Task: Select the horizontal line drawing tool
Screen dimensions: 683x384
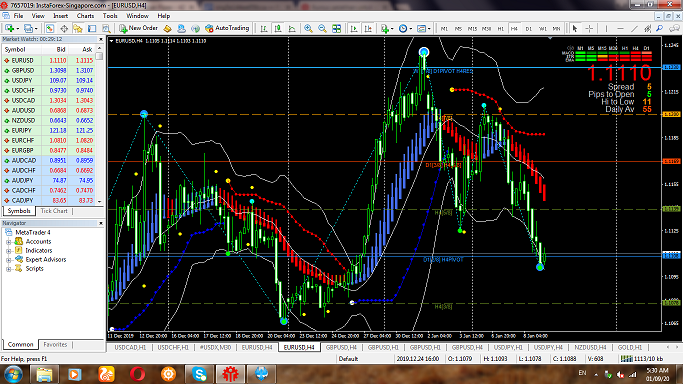Action: tap(620, 28)
